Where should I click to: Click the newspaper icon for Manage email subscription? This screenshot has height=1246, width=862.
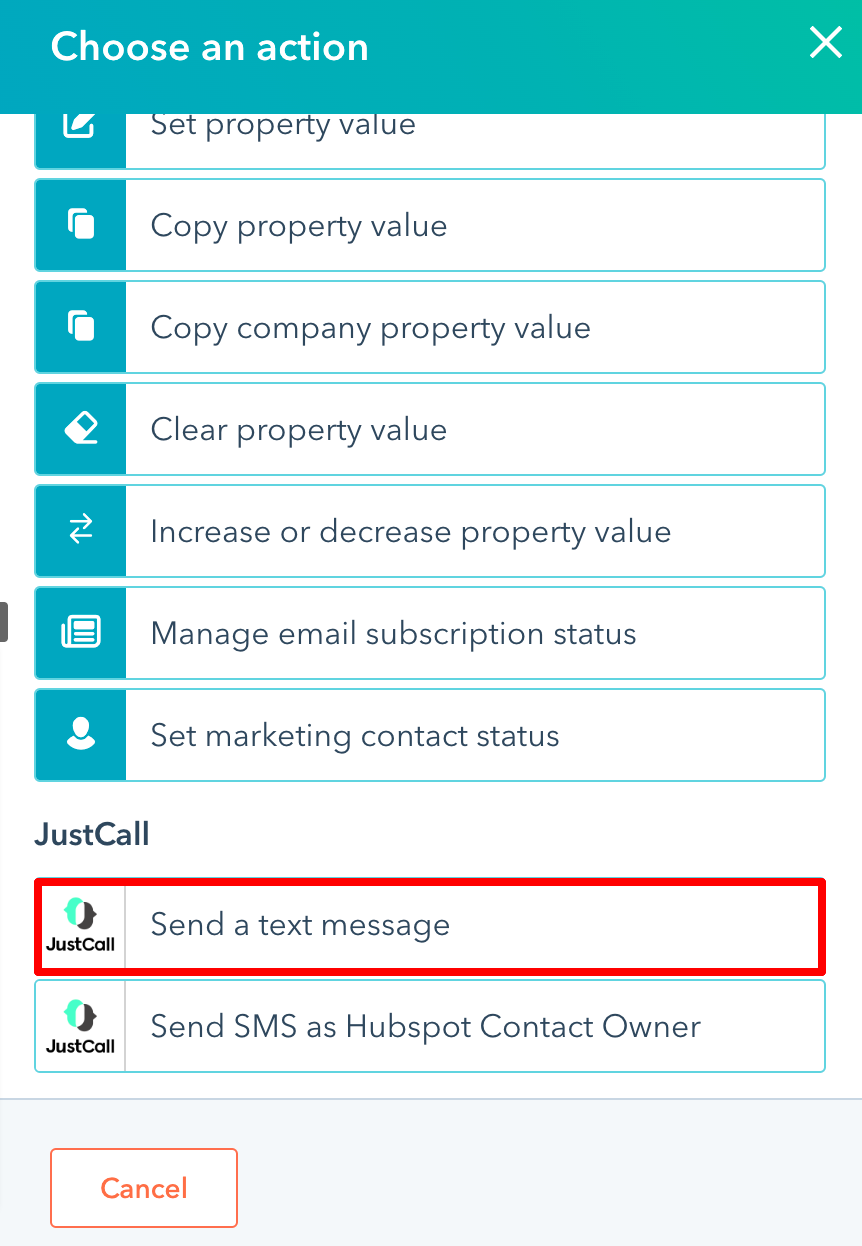pos(80,633)
